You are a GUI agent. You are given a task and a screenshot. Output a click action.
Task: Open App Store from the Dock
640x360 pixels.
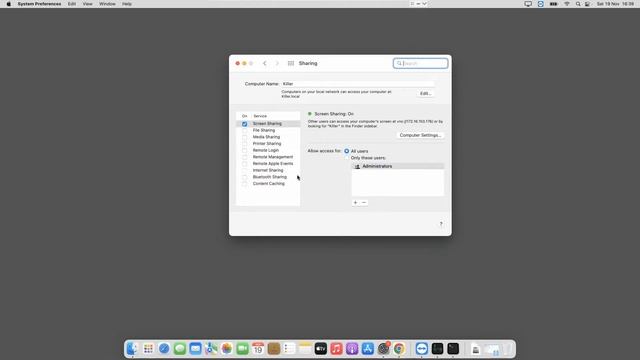click(368, 349)
